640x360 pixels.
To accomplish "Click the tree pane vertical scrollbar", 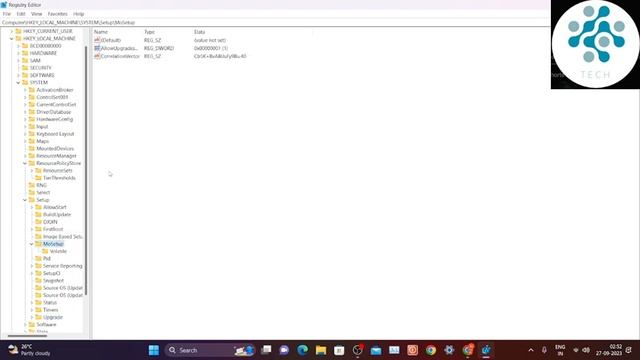I will click(x=86, y=171).
